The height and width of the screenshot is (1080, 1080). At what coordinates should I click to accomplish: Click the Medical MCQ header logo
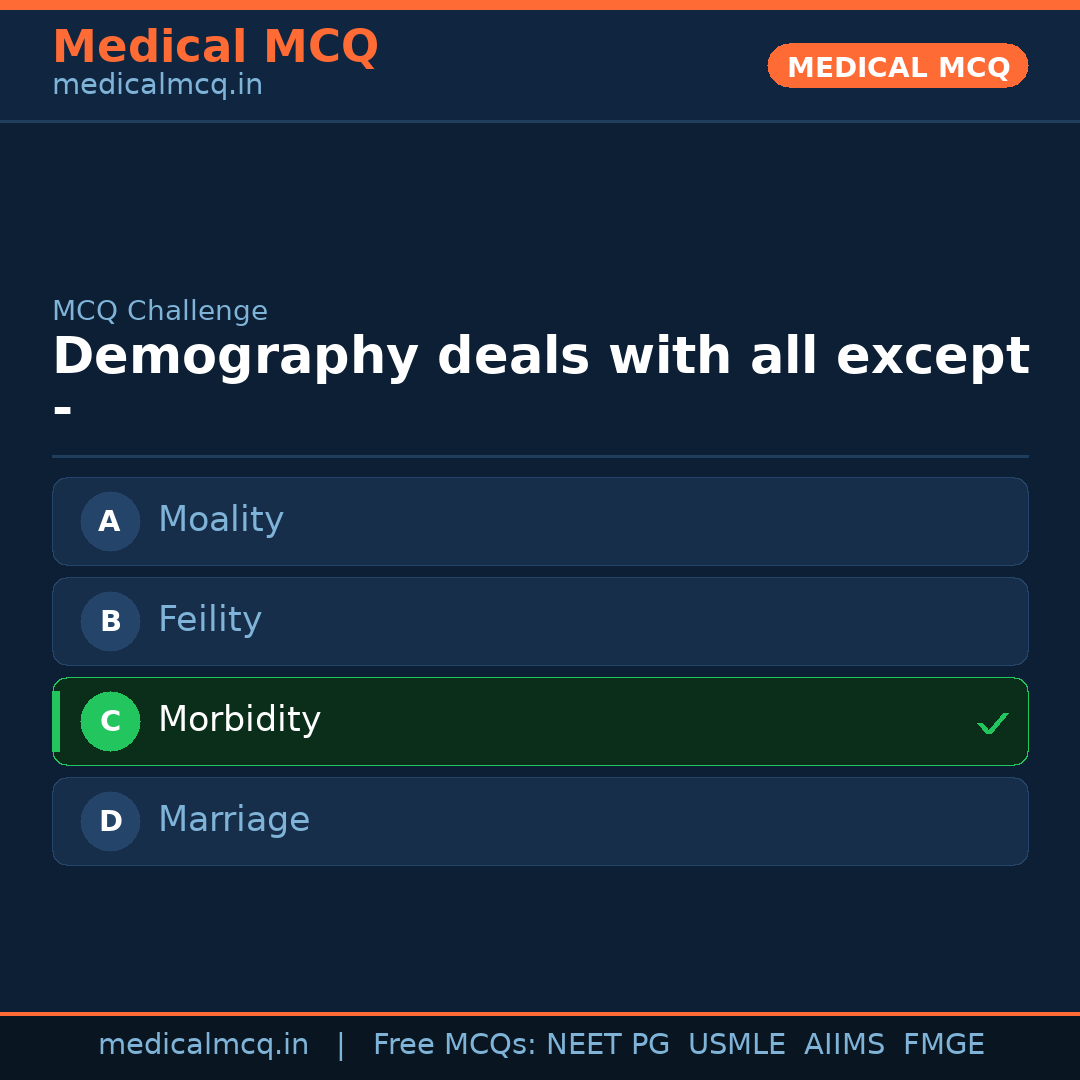pyautogui.click(x=215, y=47)
